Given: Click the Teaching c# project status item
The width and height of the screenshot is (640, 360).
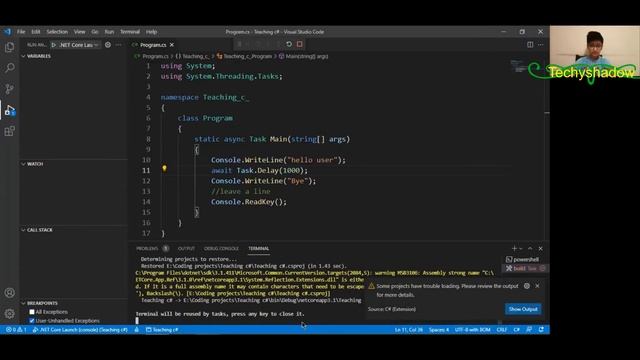Looking at the screenshot, I should click(162, 330).
